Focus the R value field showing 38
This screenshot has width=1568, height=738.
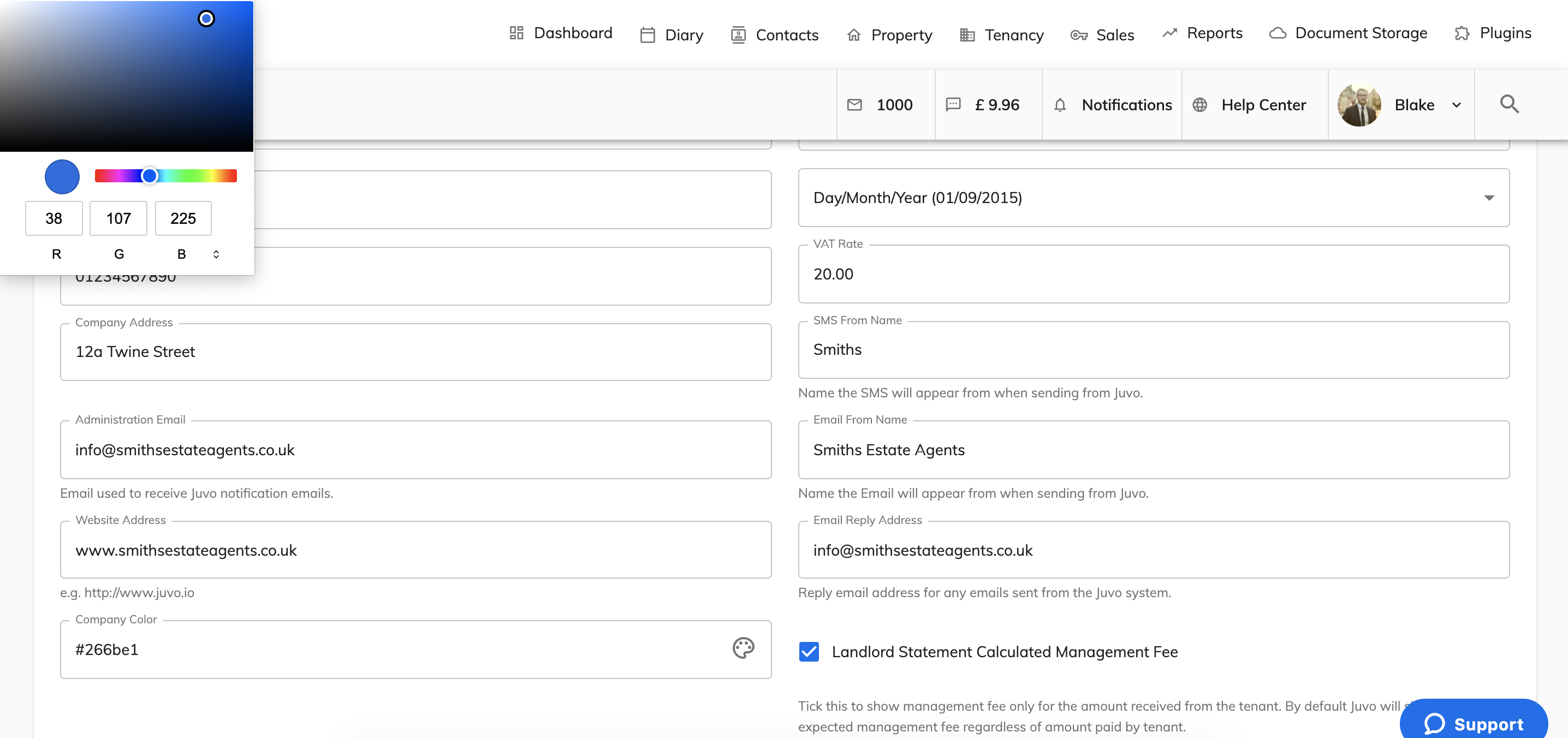pos(54,218)
